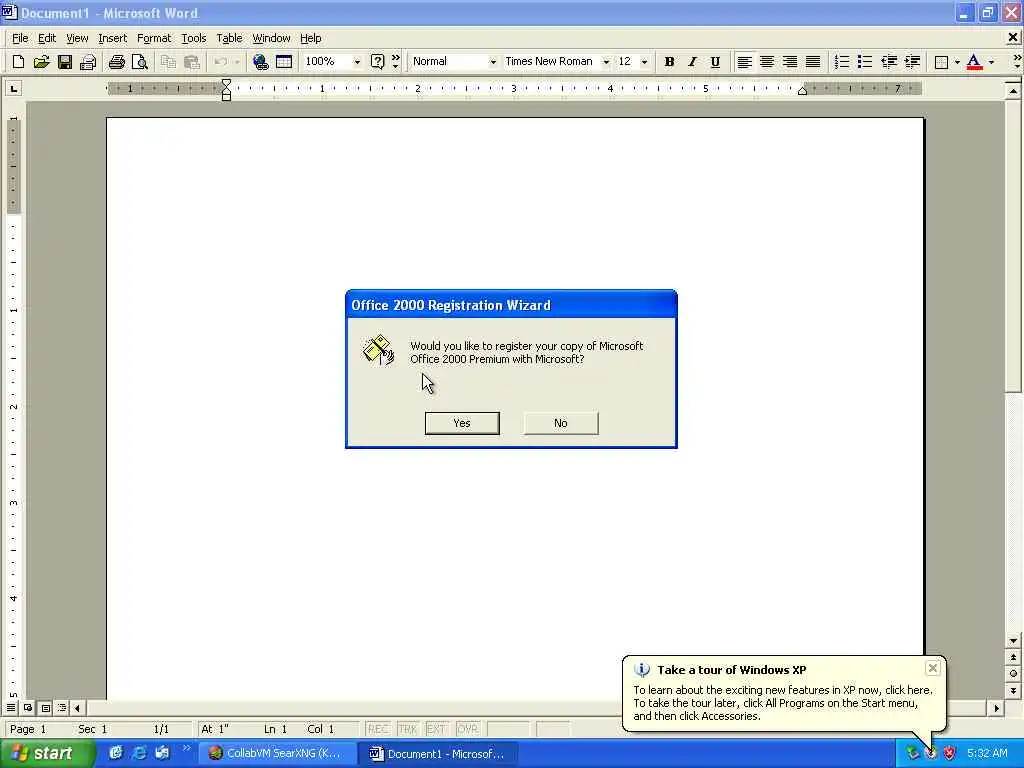Viewport: 1024px width, 768px height.
Task: Go to previous page double arrow
Action: (x=1013, y=657)
